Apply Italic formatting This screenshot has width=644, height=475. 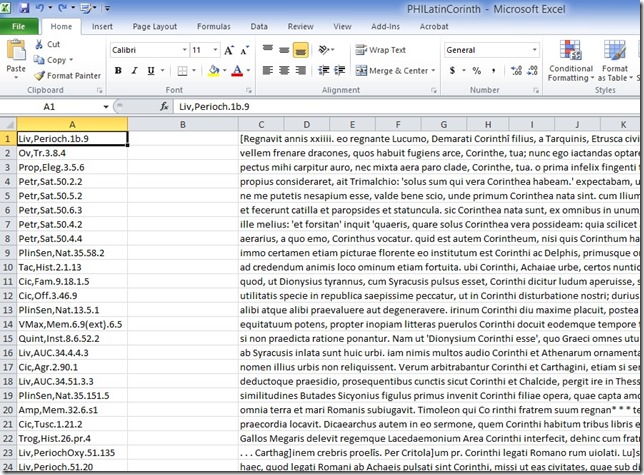tap(134, 71)
